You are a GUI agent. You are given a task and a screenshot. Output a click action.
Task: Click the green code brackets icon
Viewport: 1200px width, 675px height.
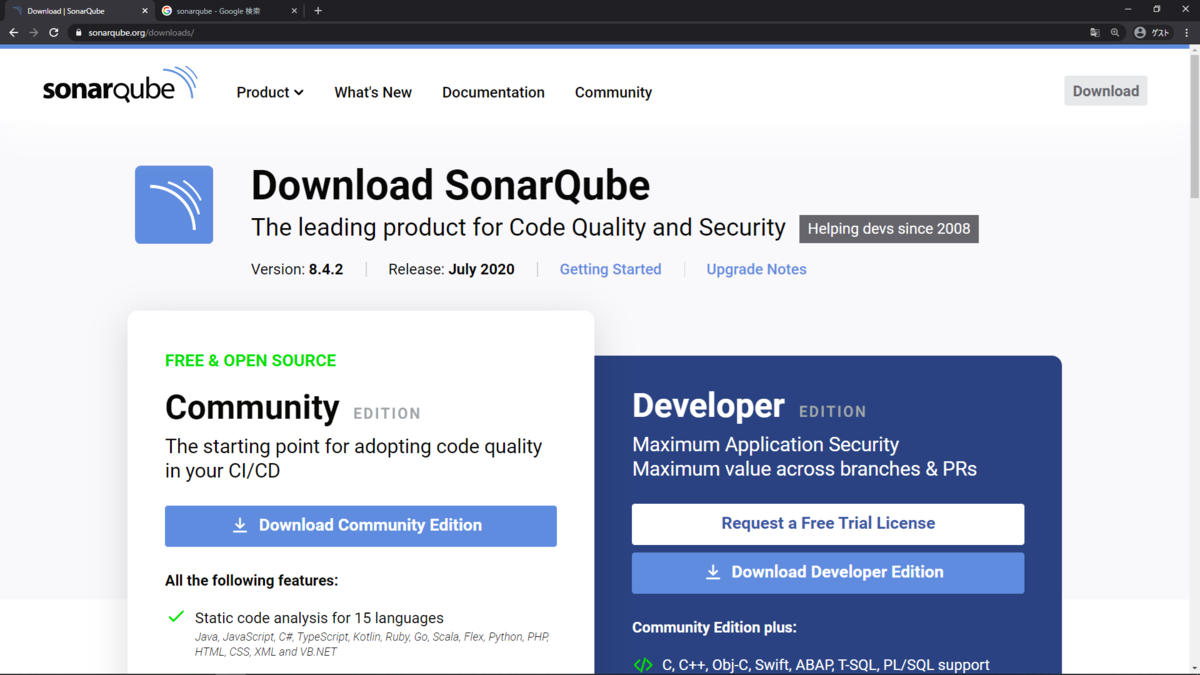[x=643, y=665]
